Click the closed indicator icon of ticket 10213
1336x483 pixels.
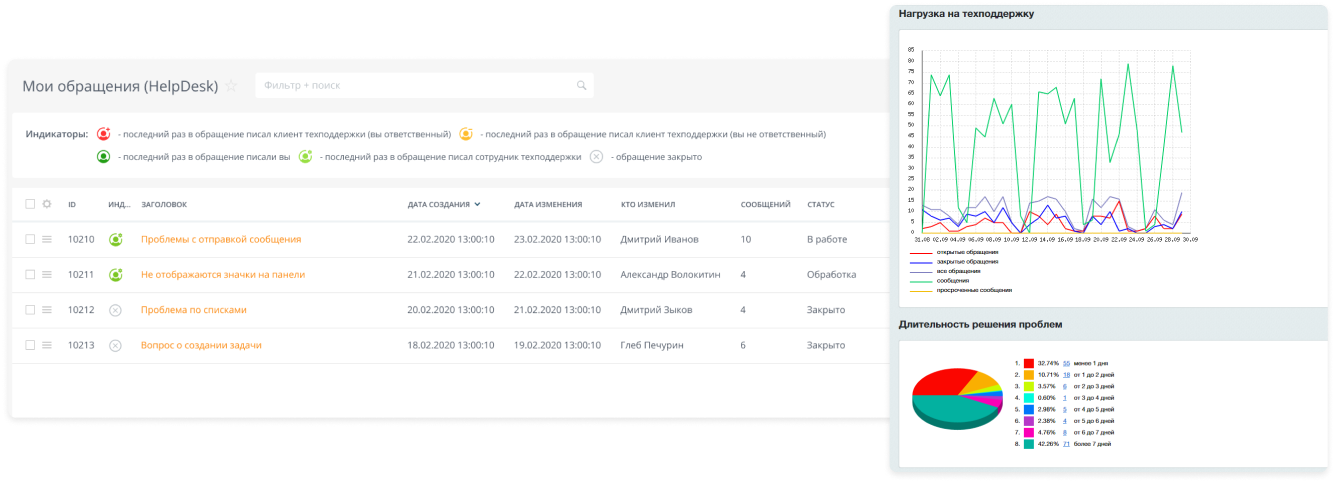[115, 345]
